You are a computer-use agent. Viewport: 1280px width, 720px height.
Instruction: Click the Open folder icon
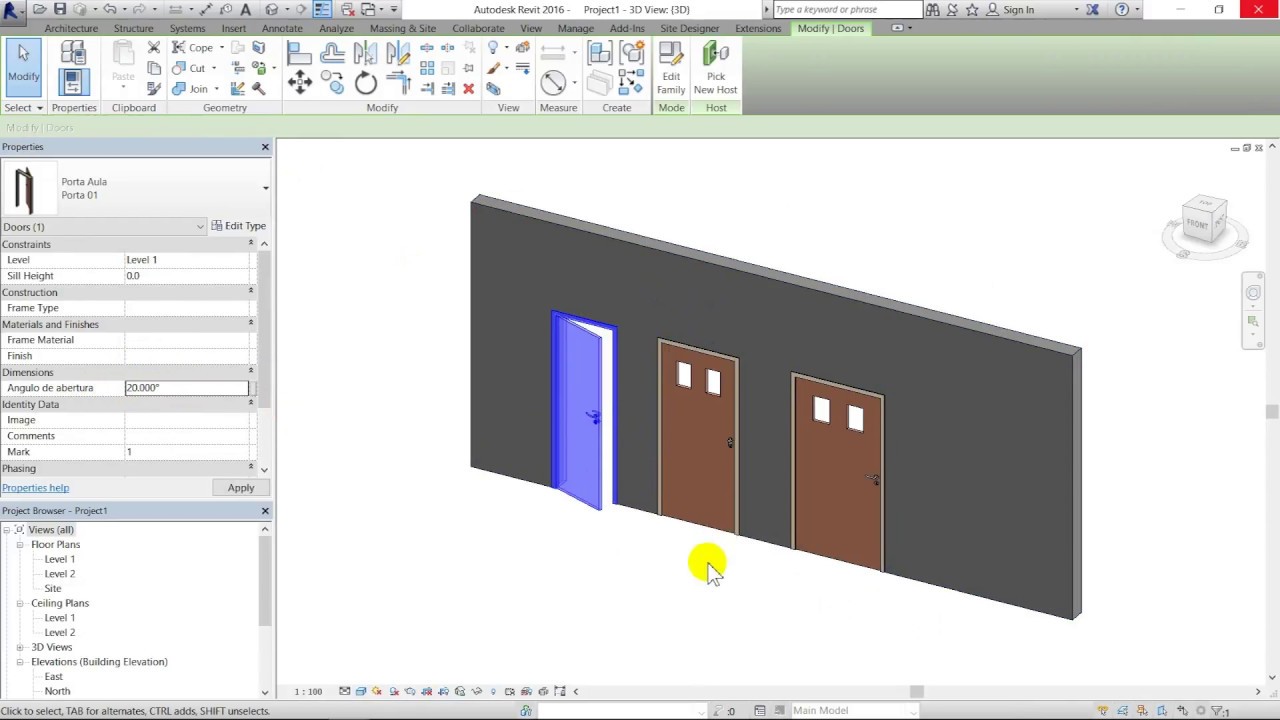tap(39, 9)
